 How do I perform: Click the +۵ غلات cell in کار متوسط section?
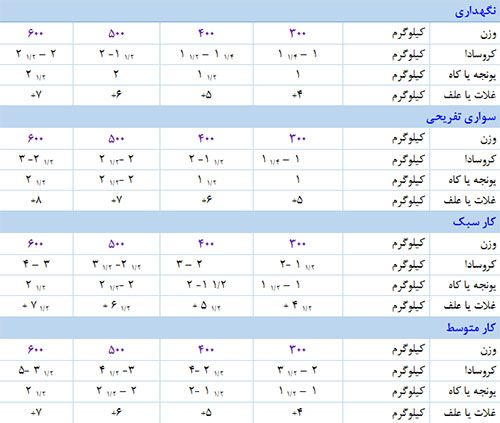pyautogui.click(x=206, y=413)
